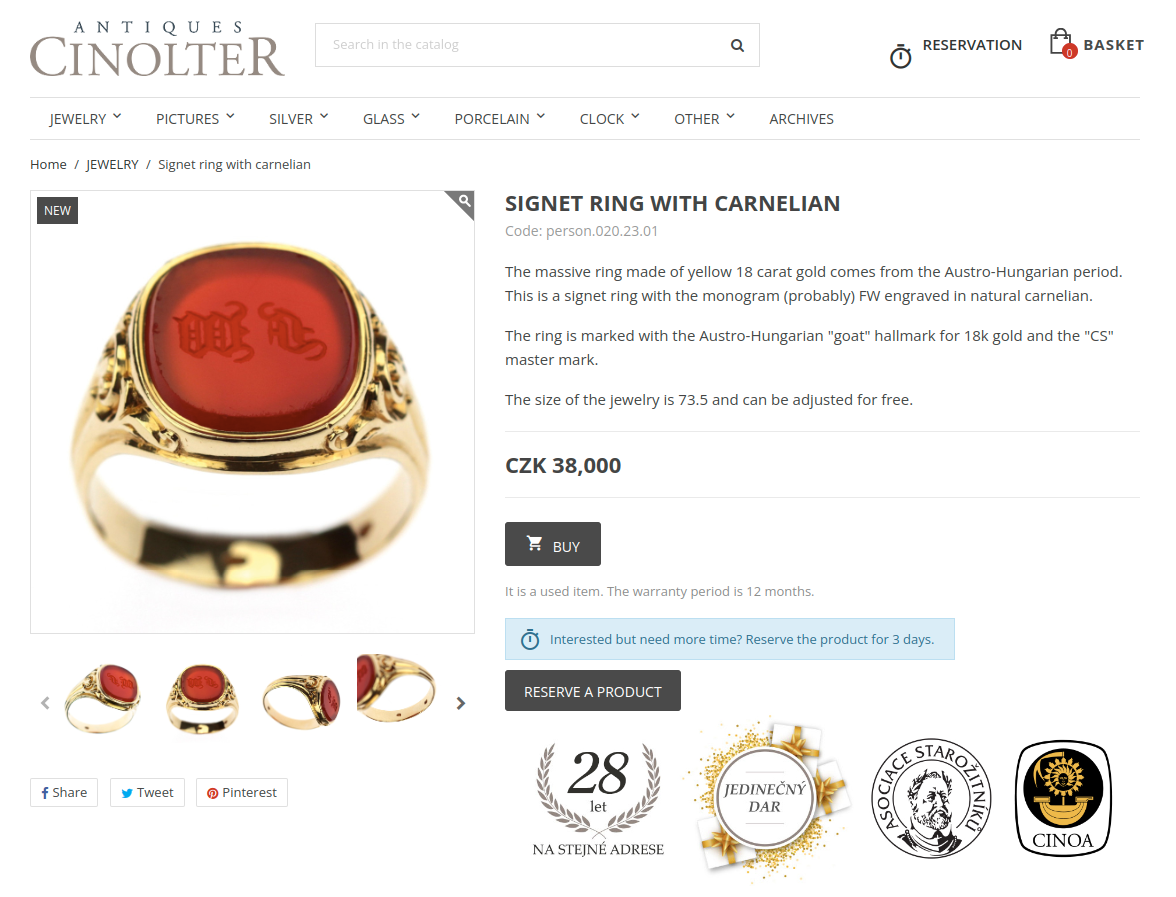Open the Reservation timer icon
The height and width of the screenshot is (897, 1176).
click(x=900, y=56)
